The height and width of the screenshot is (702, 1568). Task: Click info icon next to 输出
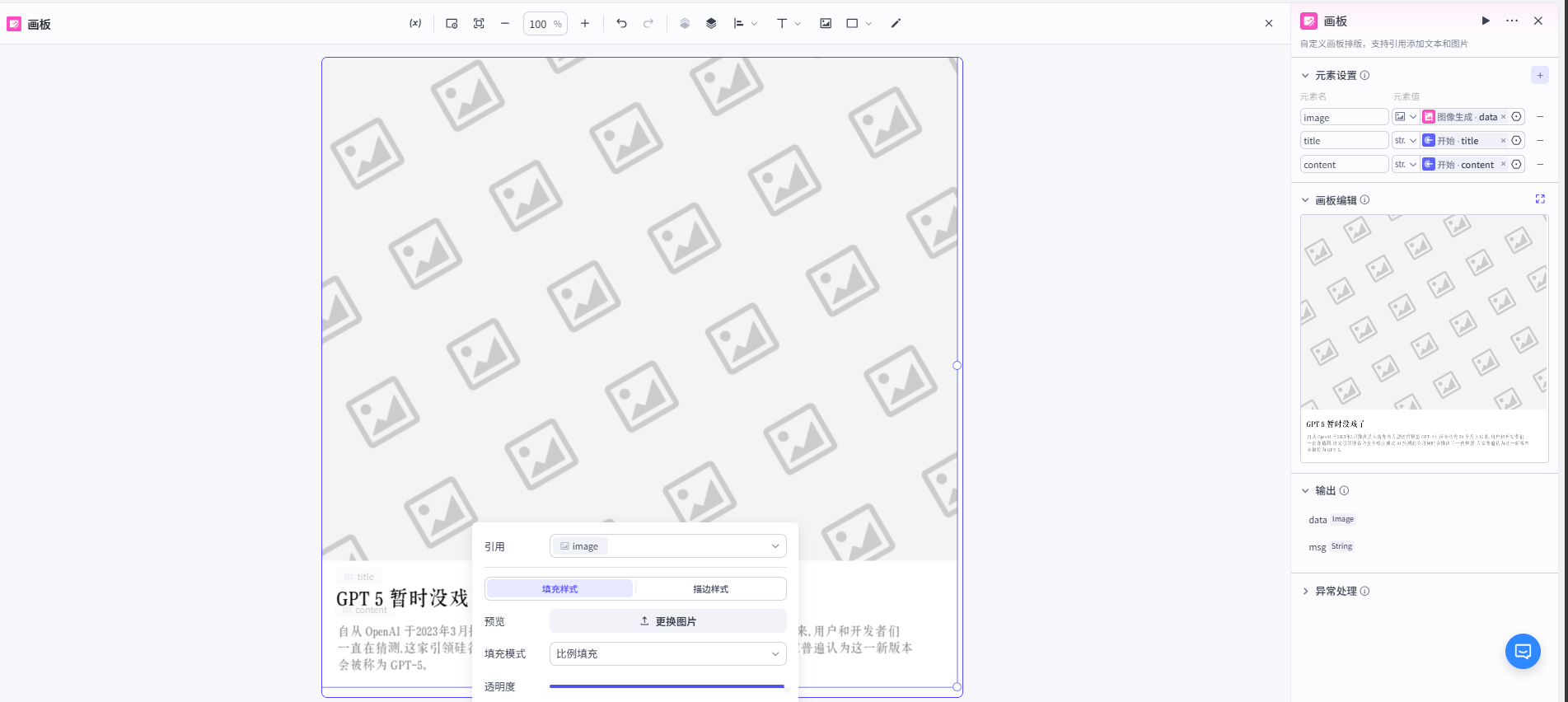(1344, 490)
